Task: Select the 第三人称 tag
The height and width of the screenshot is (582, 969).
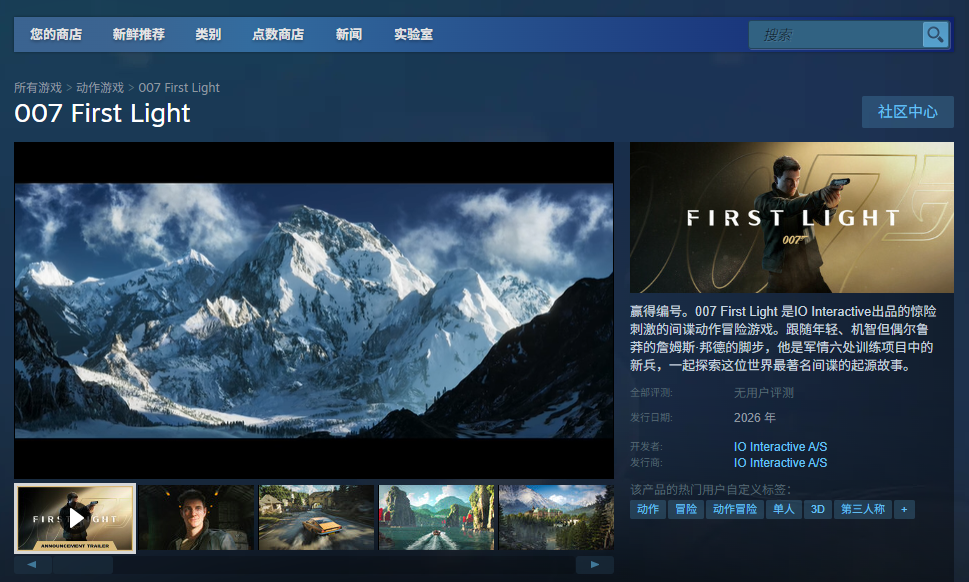Action: 863,509
